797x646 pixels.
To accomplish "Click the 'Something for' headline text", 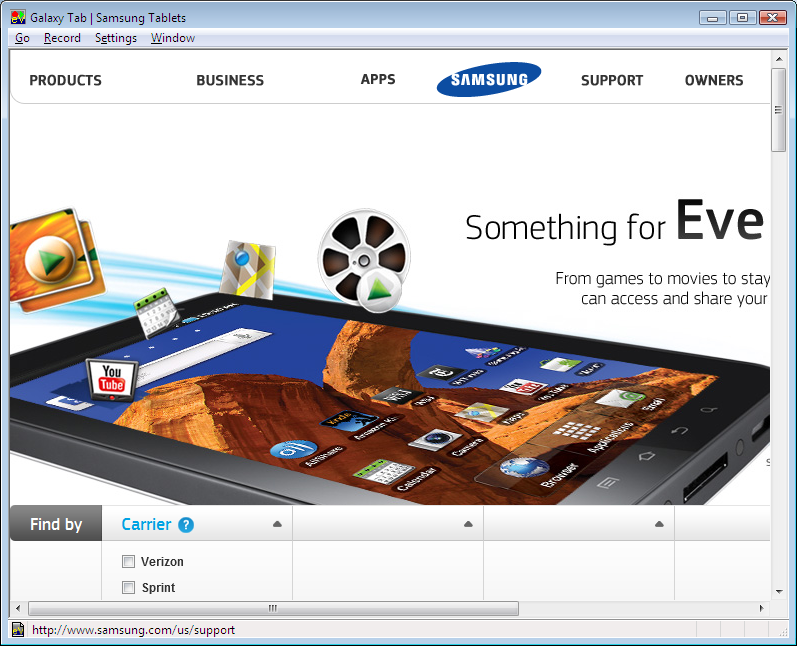I will pos(565,227).
